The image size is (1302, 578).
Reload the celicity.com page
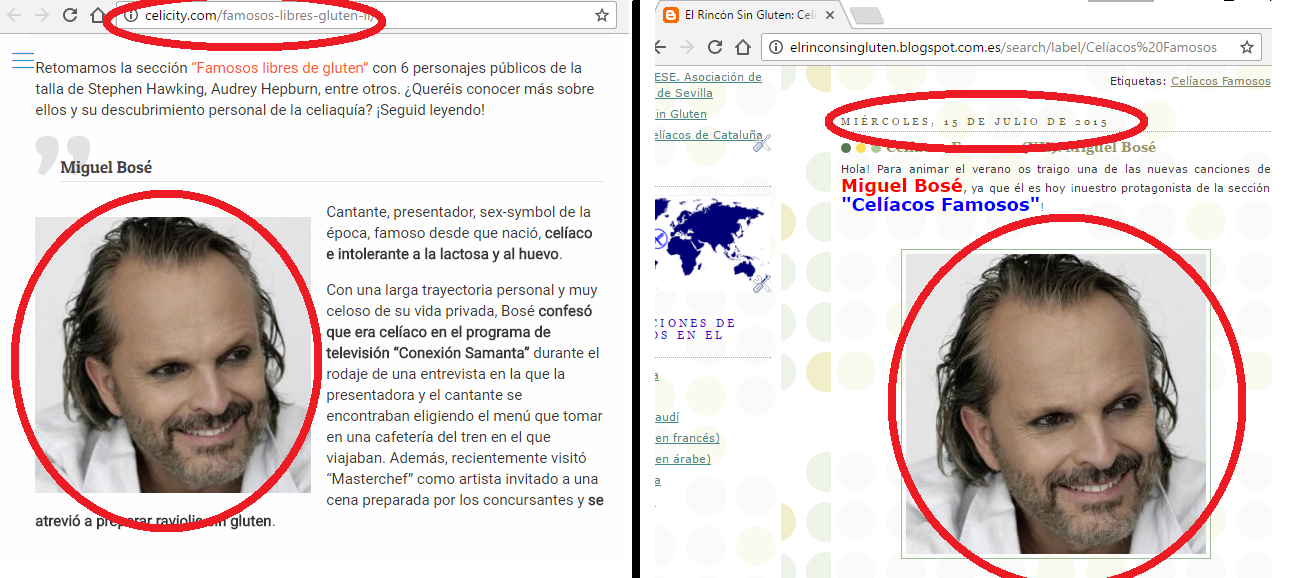(70, 16)
